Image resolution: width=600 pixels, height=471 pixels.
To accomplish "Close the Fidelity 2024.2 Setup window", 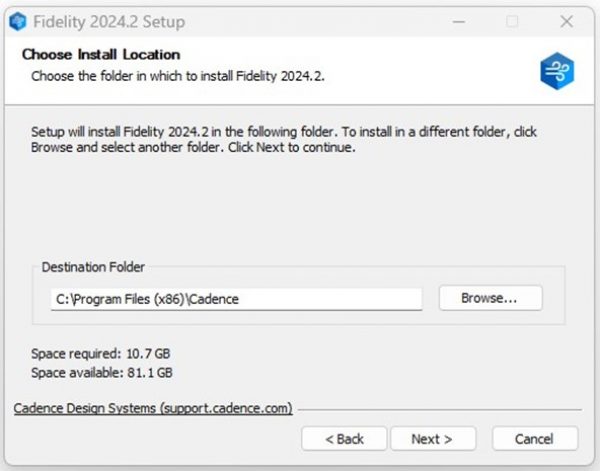I will click(x=566, y=22).
